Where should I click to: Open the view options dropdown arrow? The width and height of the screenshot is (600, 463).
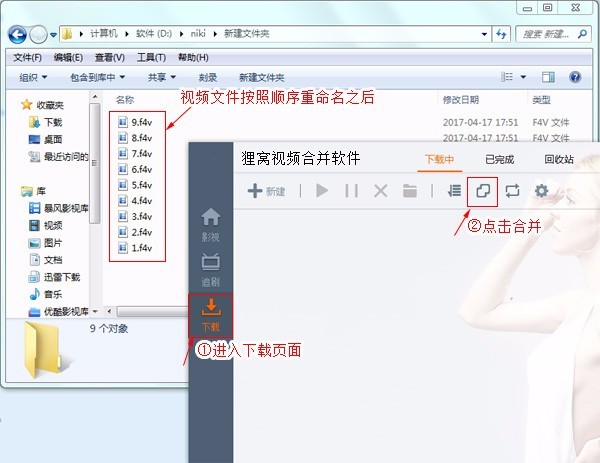point(523,77)
